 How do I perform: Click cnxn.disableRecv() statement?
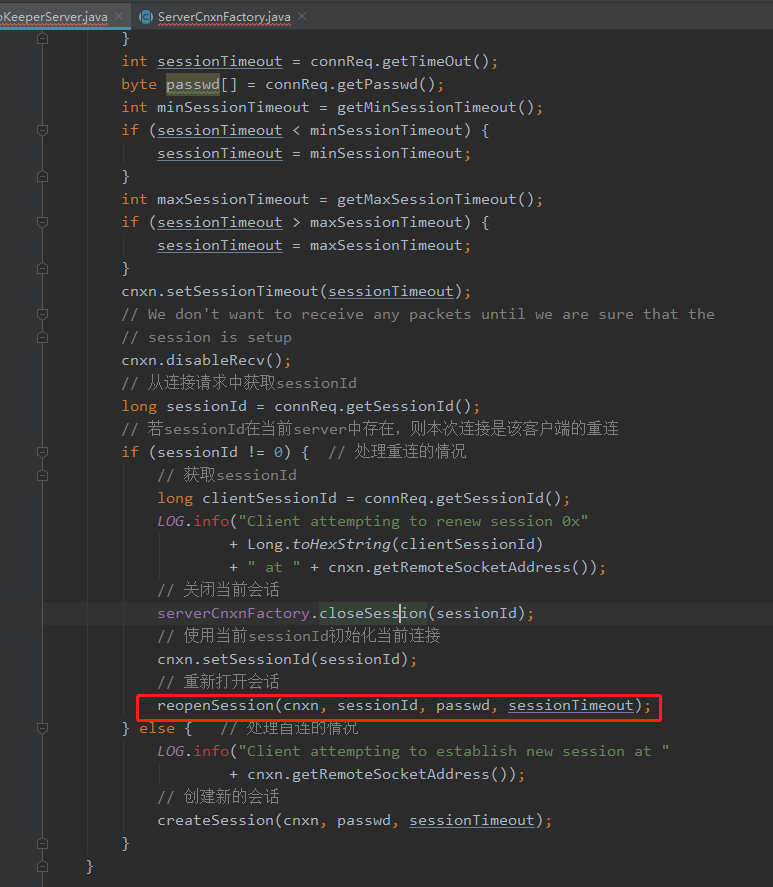206,360
